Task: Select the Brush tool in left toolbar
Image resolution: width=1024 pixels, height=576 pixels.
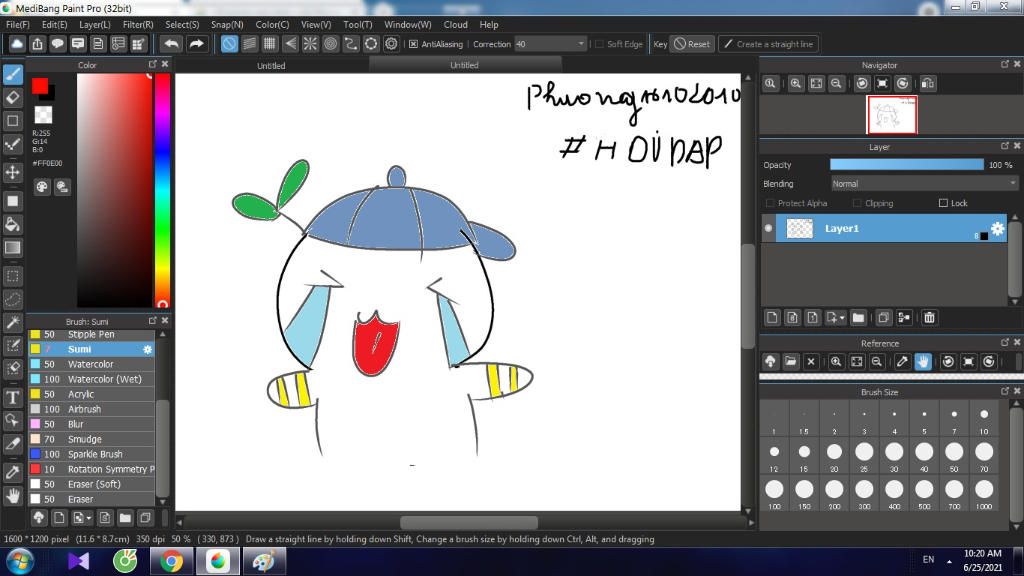Action: [x=13, y=74]
